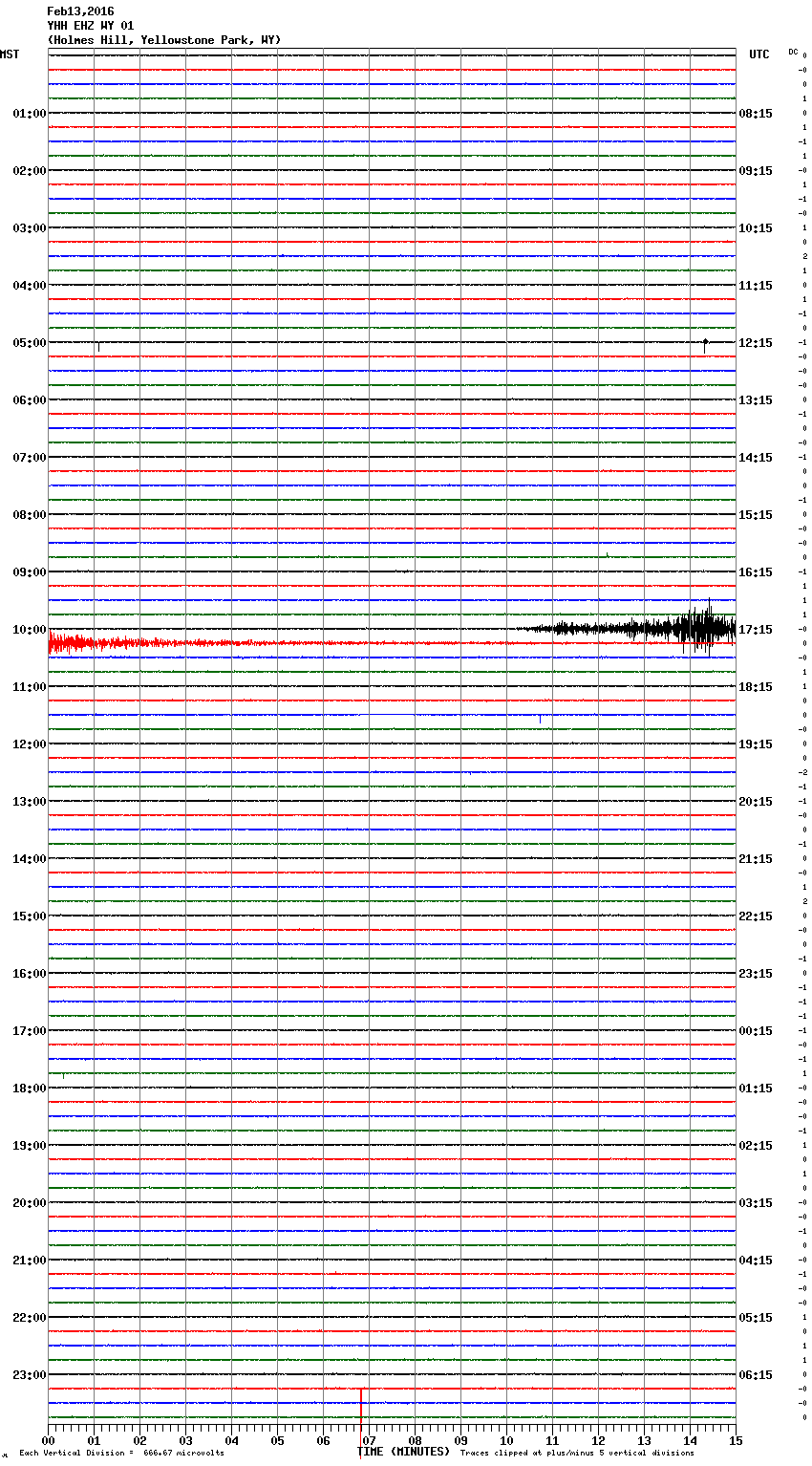Select the 08:00 MST row label
Image resolution: width=812 pixels, height=1466 pixels.
coord(29,515)
